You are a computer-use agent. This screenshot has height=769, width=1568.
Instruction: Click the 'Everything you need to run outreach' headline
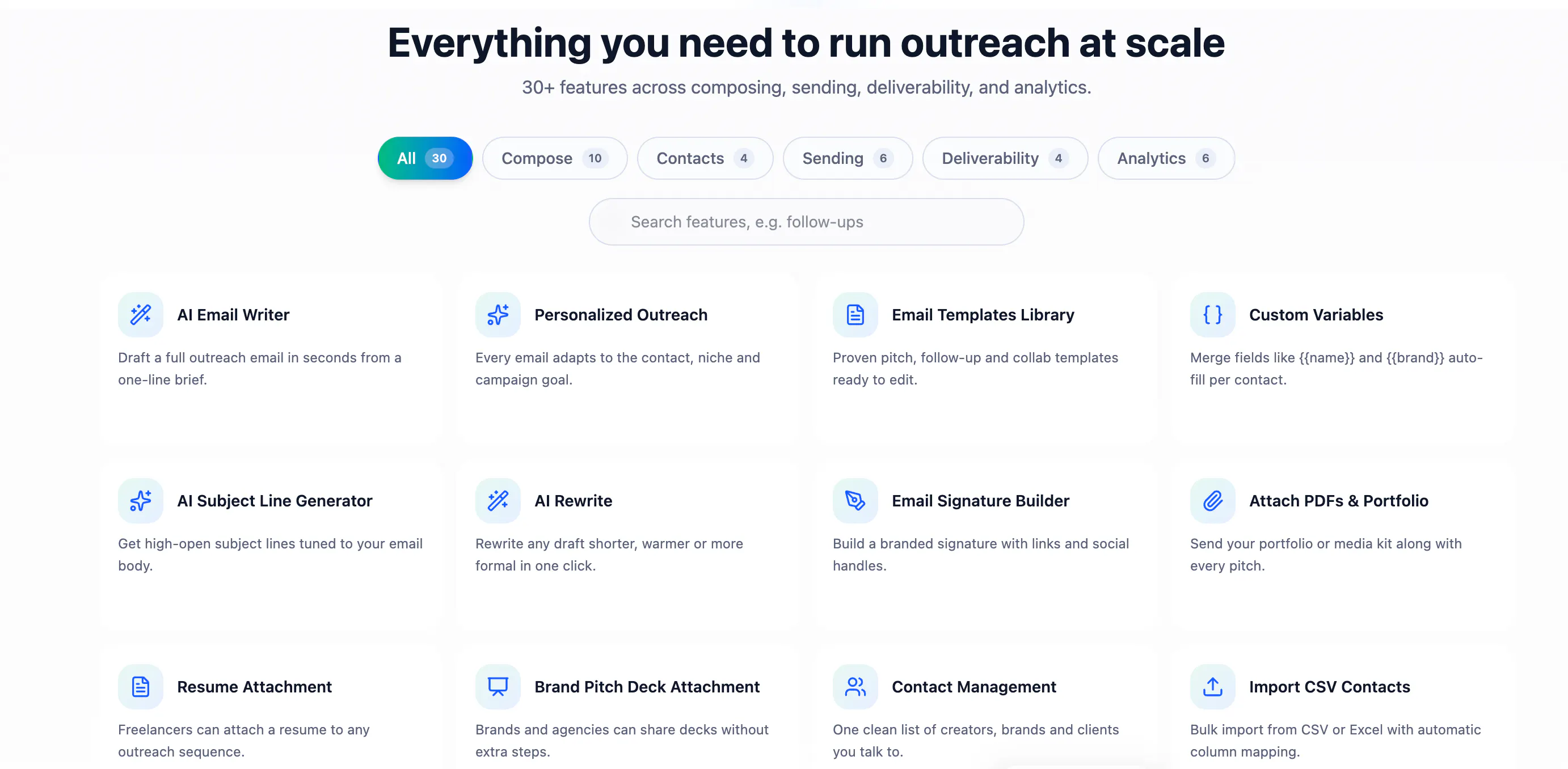tap(806, 44)
